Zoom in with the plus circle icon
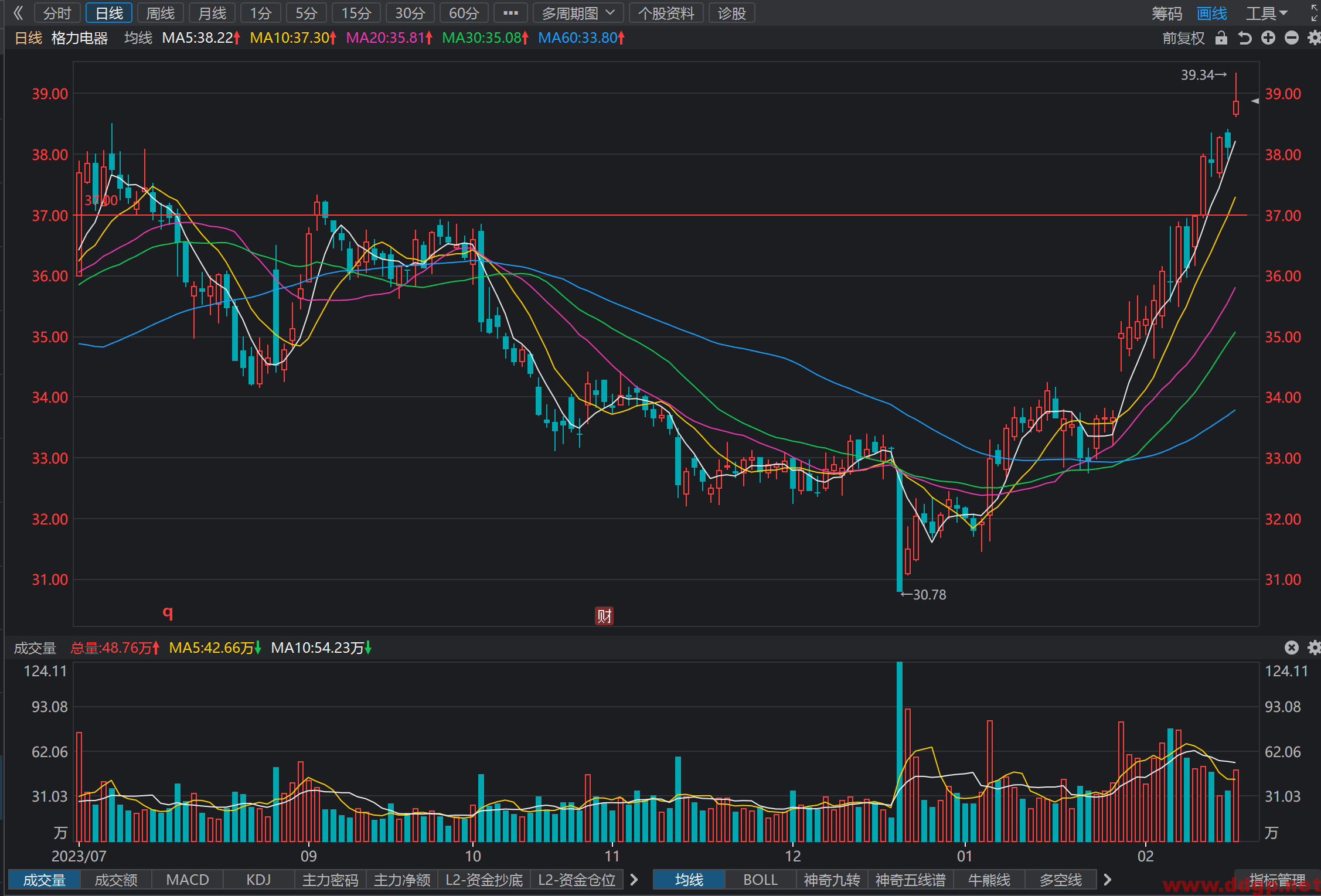The height and width of the screenshot is (896, 1321). (1268, 38)
